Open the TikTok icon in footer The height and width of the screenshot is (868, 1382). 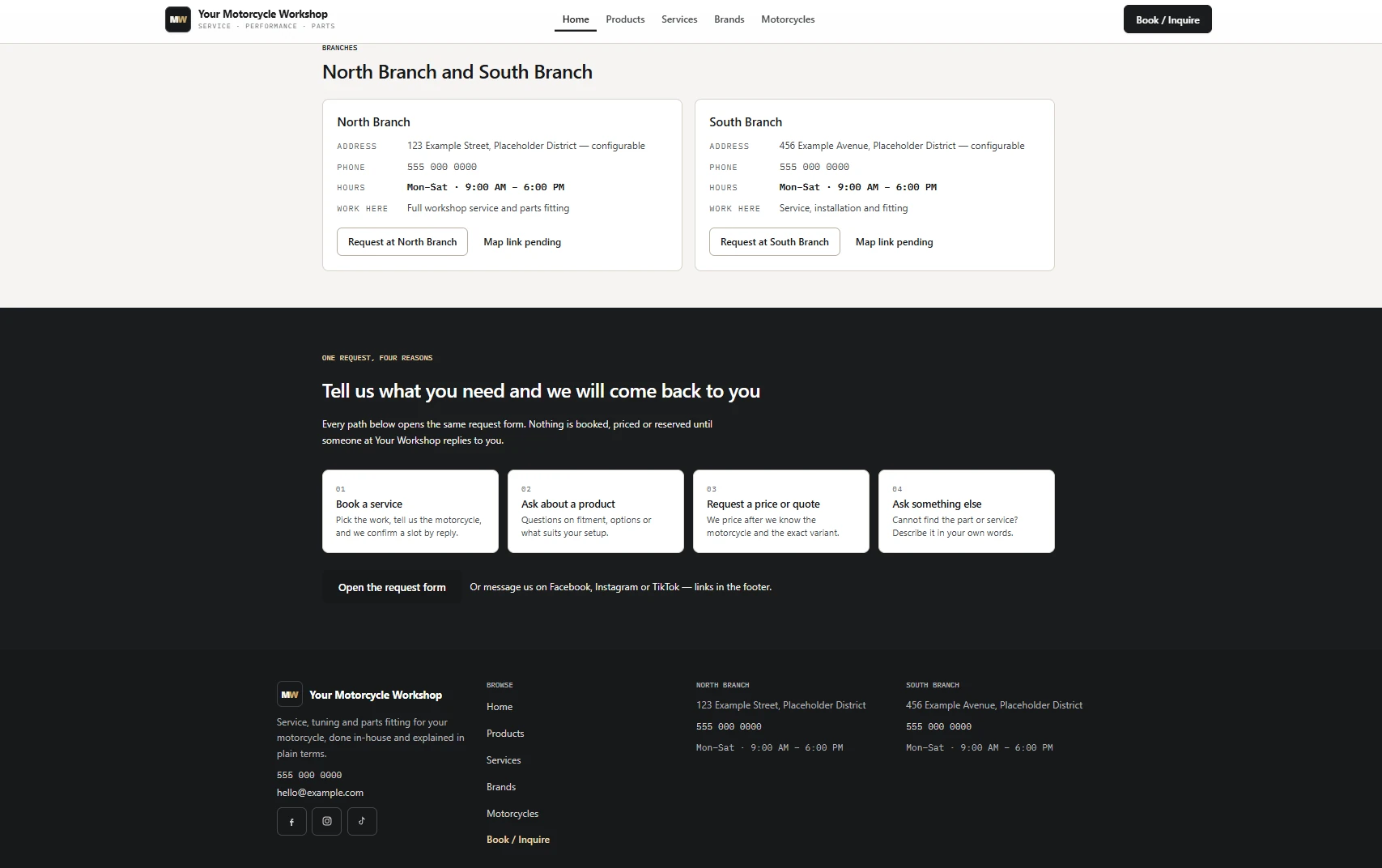[x=362, y=821]
